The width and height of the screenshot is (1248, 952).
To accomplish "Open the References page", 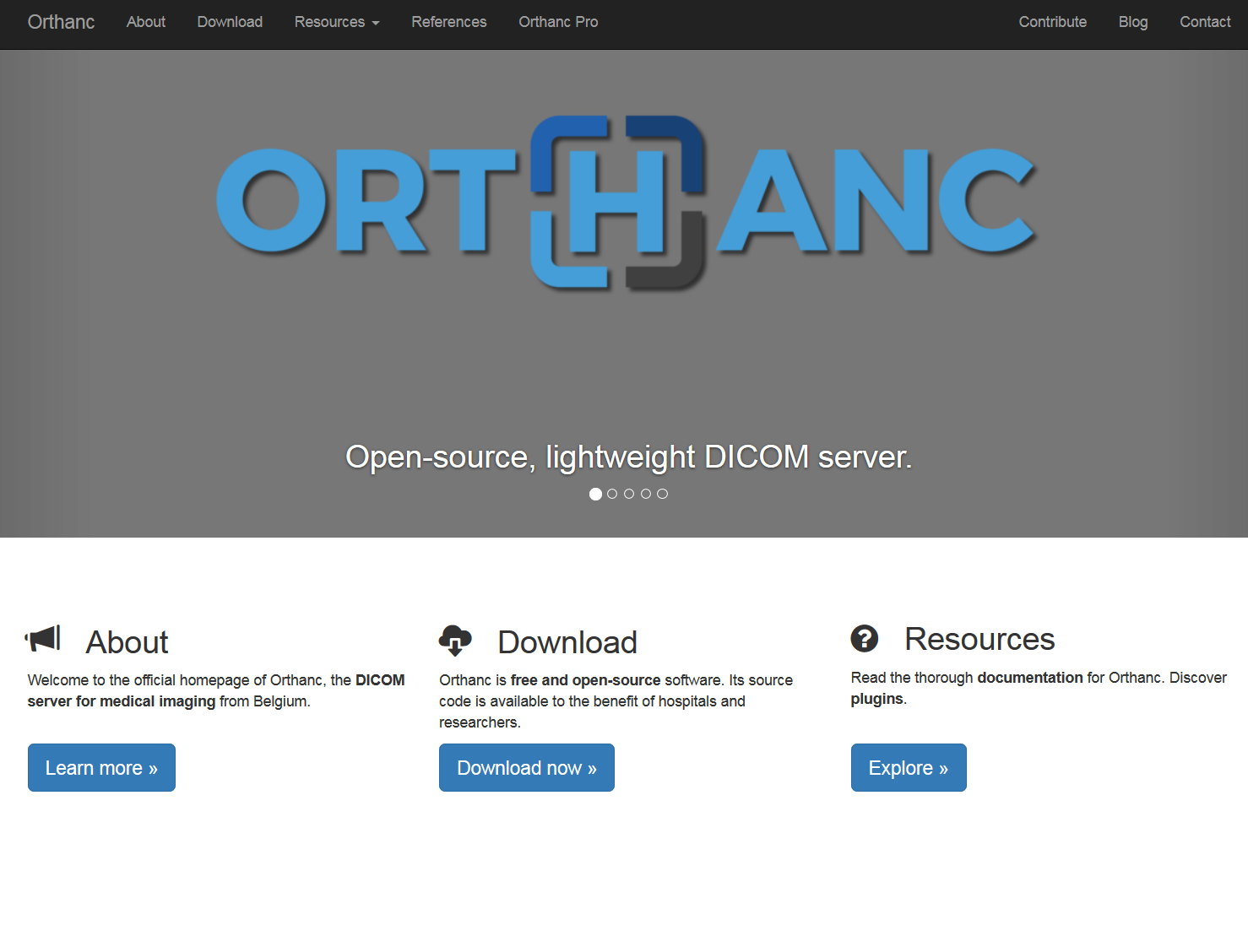I will pos(449,22).
